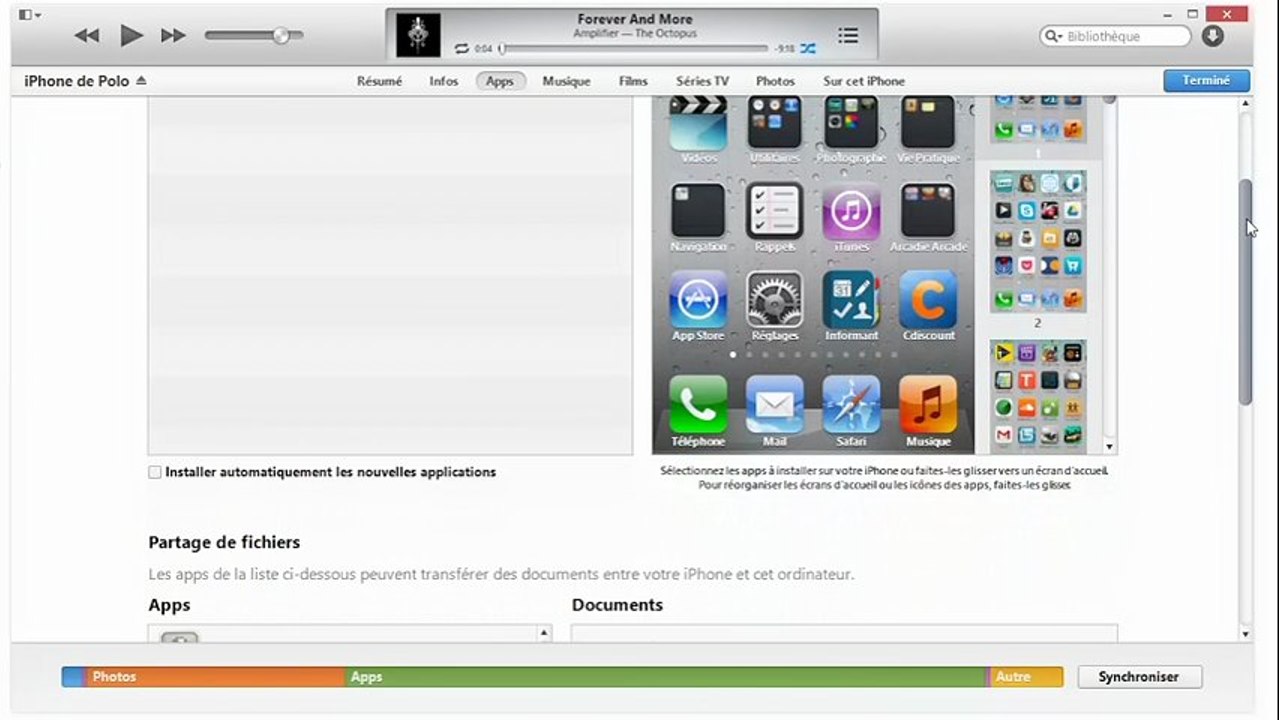Open the Films tab
The image size is (1279, 720).
[x=633, y=81]
